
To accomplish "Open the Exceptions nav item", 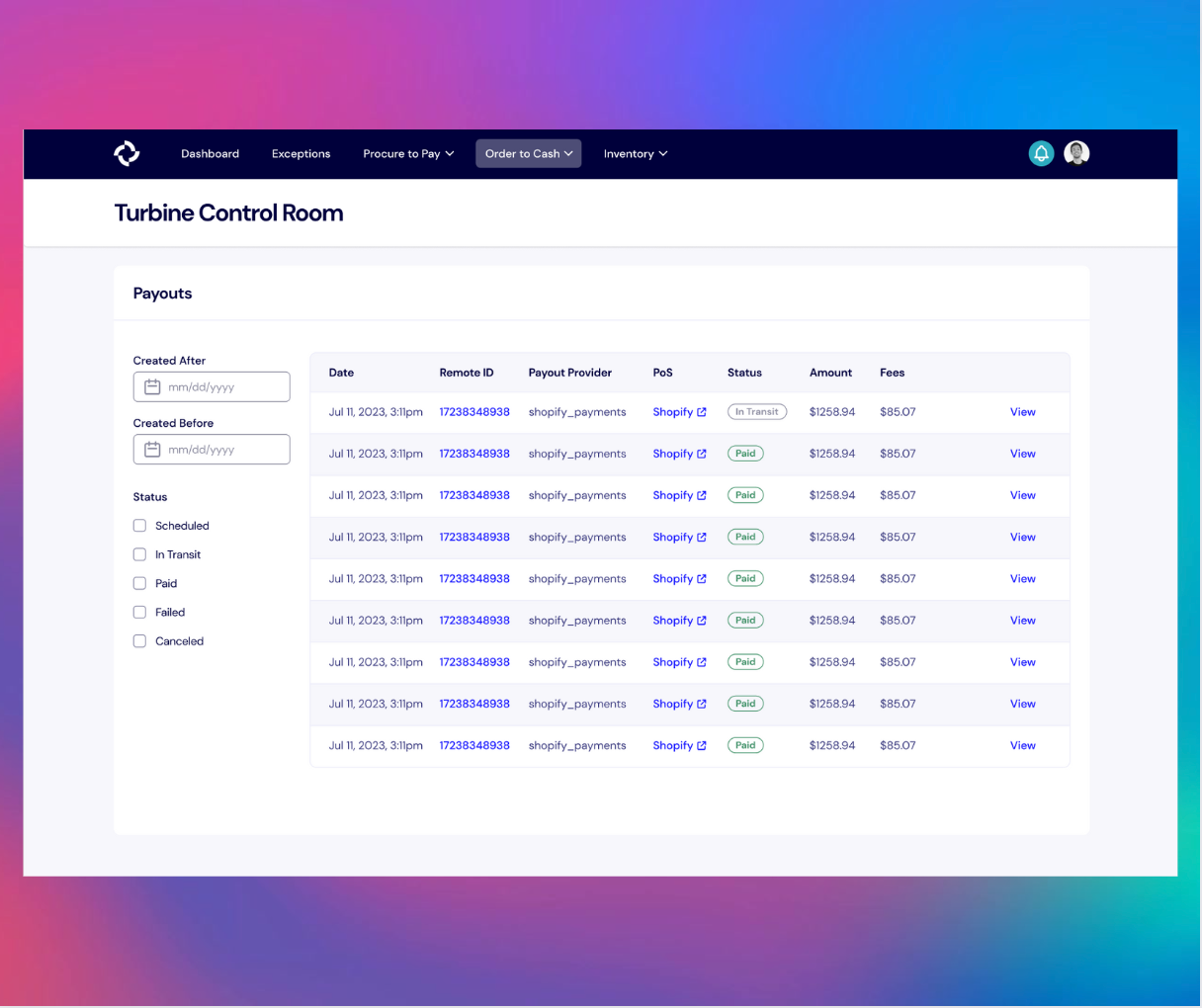I will [x=300, y=154].
